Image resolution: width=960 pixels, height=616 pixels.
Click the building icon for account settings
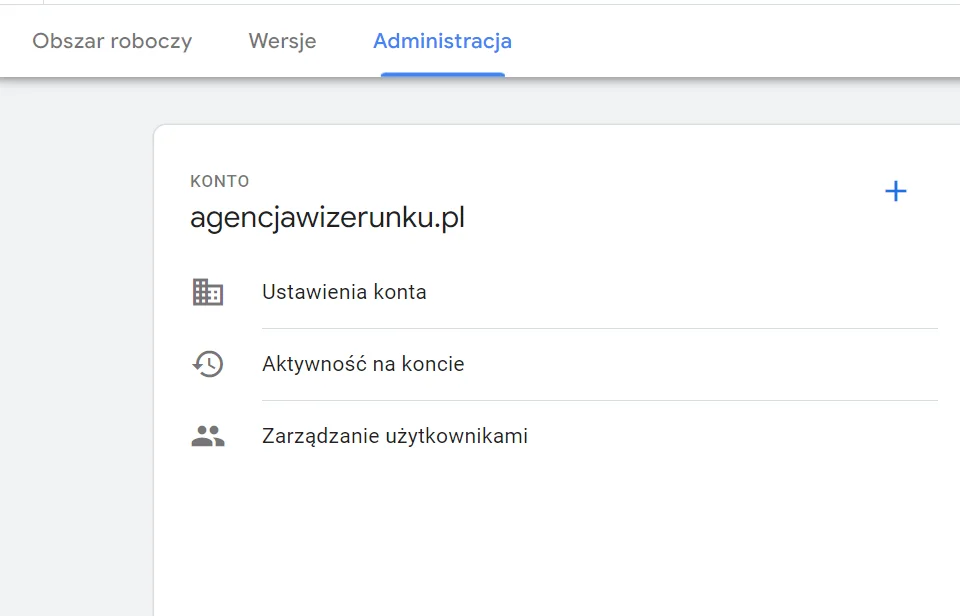click(208, 292)
